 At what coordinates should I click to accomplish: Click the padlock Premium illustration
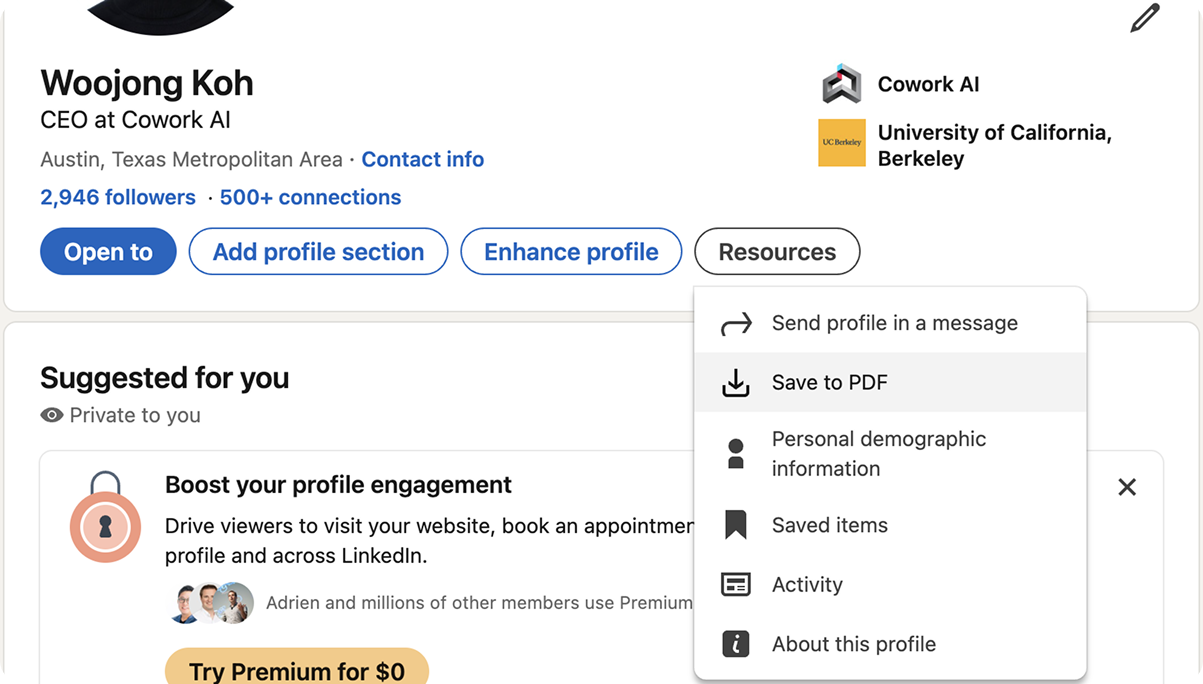(x=105, y=518)
